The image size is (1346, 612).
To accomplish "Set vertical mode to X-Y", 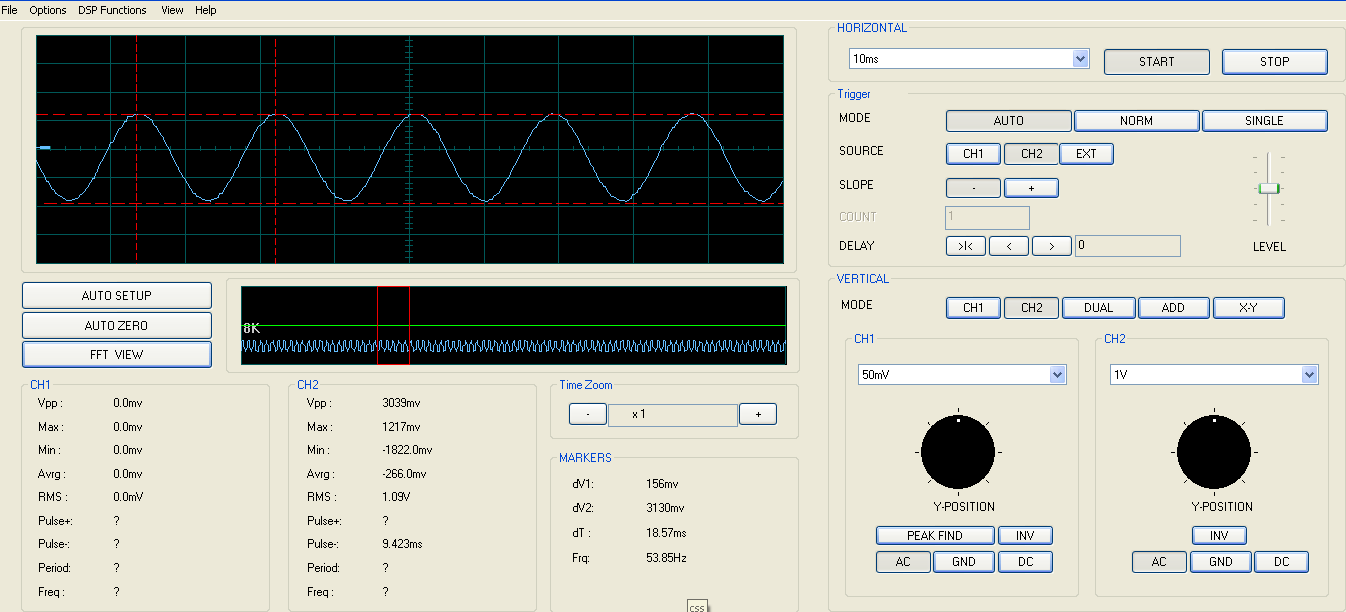I will pyautogui.click(x=1249, y=308).
